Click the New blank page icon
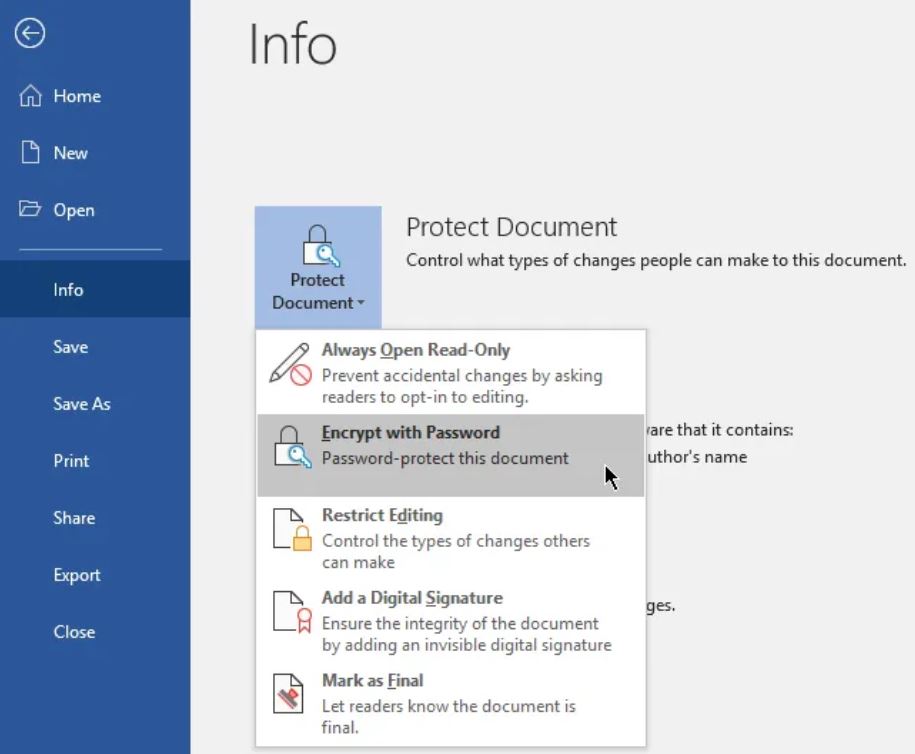915x754 pixels. 31,153
